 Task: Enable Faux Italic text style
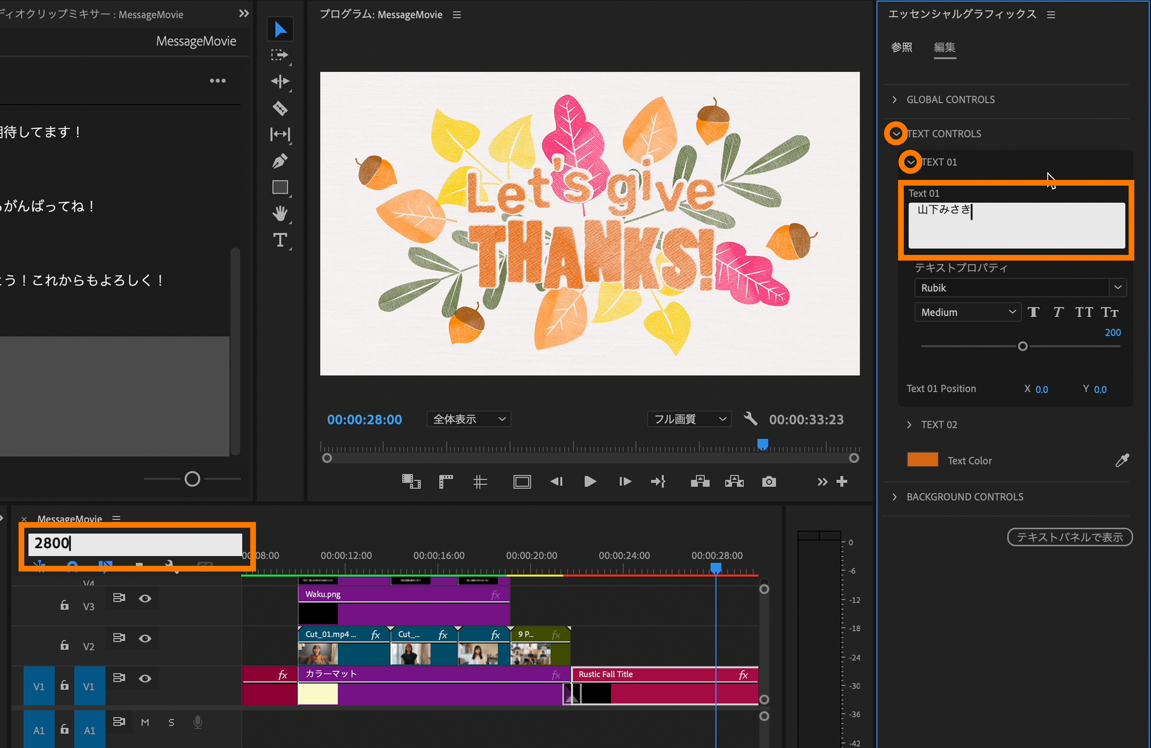click(1058, 312)
